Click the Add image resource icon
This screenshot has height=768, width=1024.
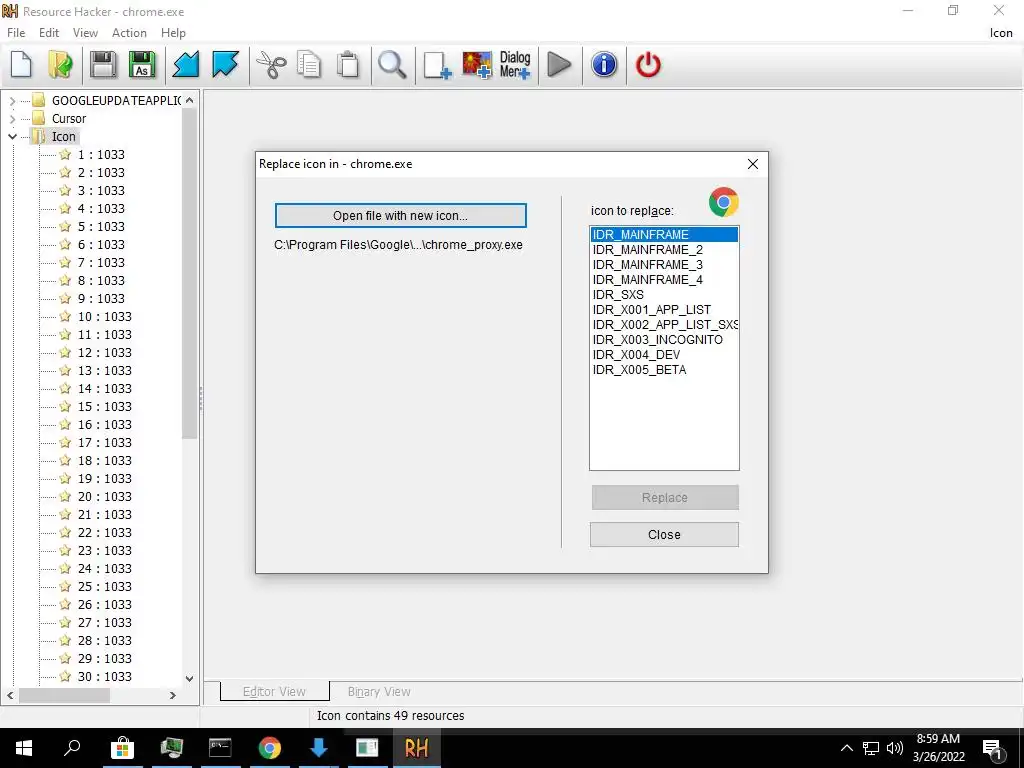pyautogui.click(x=477, y=65)
